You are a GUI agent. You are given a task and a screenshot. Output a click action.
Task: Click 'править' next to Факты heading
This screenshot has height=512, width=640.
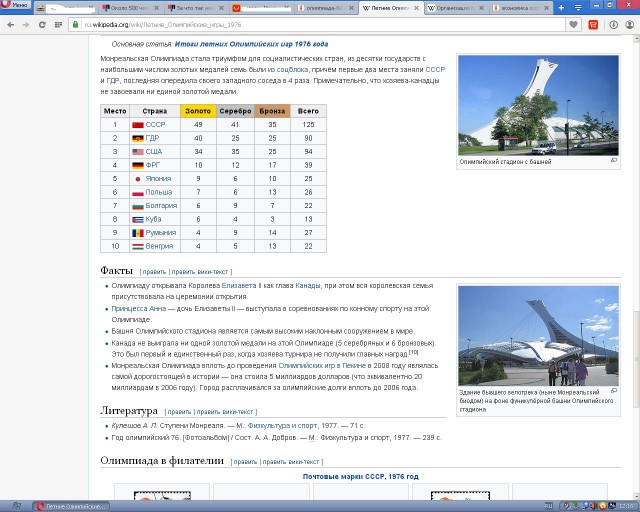tap(154, 272)
